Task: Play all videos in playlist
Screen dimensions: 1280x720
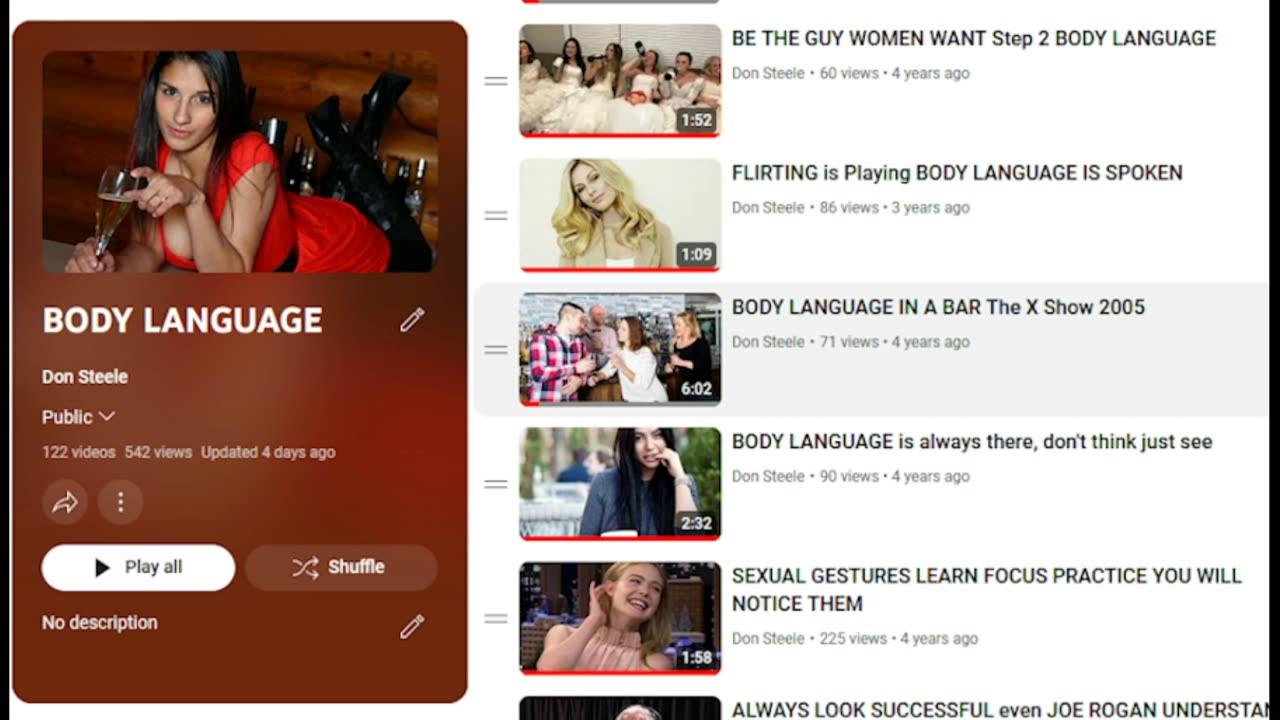Action: coord(138,567)
